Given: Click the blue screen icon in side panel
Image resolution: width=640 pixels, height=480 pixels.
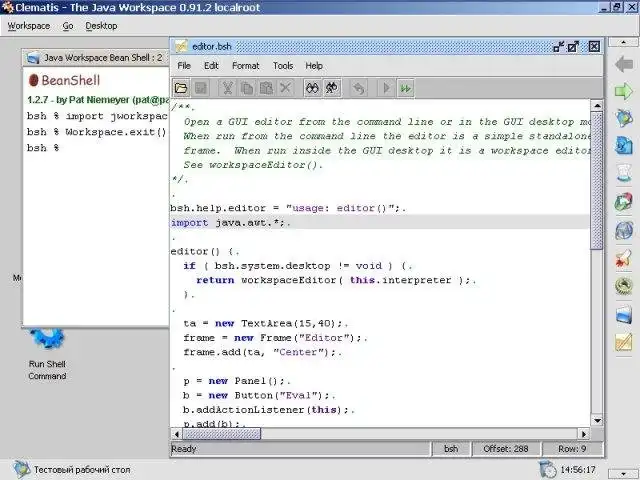Looking at the screenshot, I should [x=624, y=315].
